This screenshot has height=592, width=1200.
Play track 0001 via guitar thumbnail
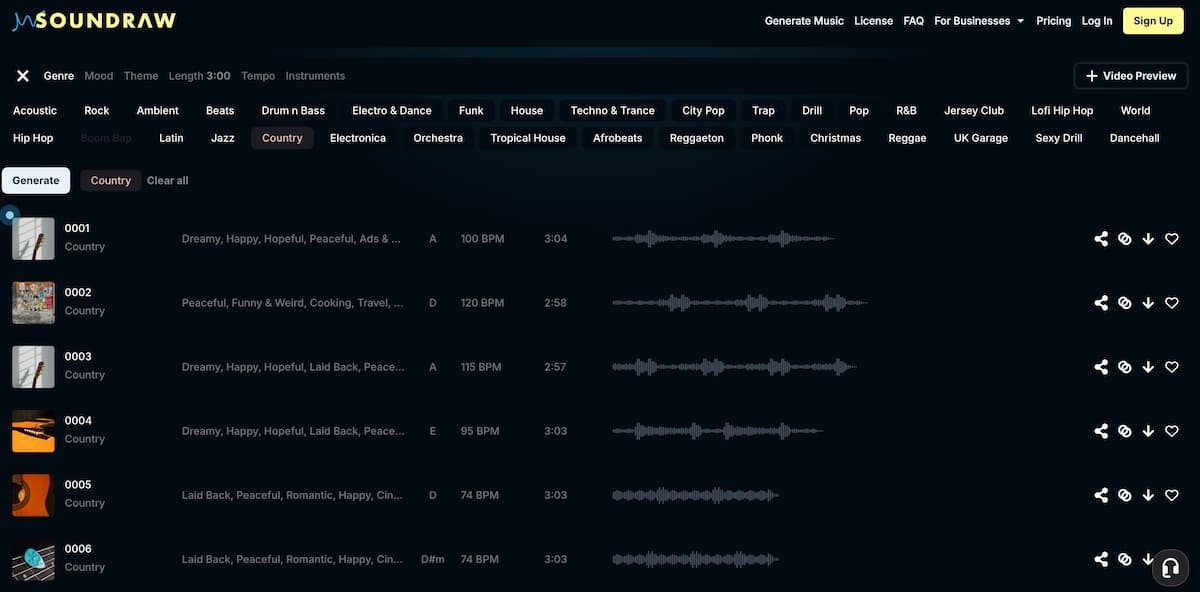(33, 239)
